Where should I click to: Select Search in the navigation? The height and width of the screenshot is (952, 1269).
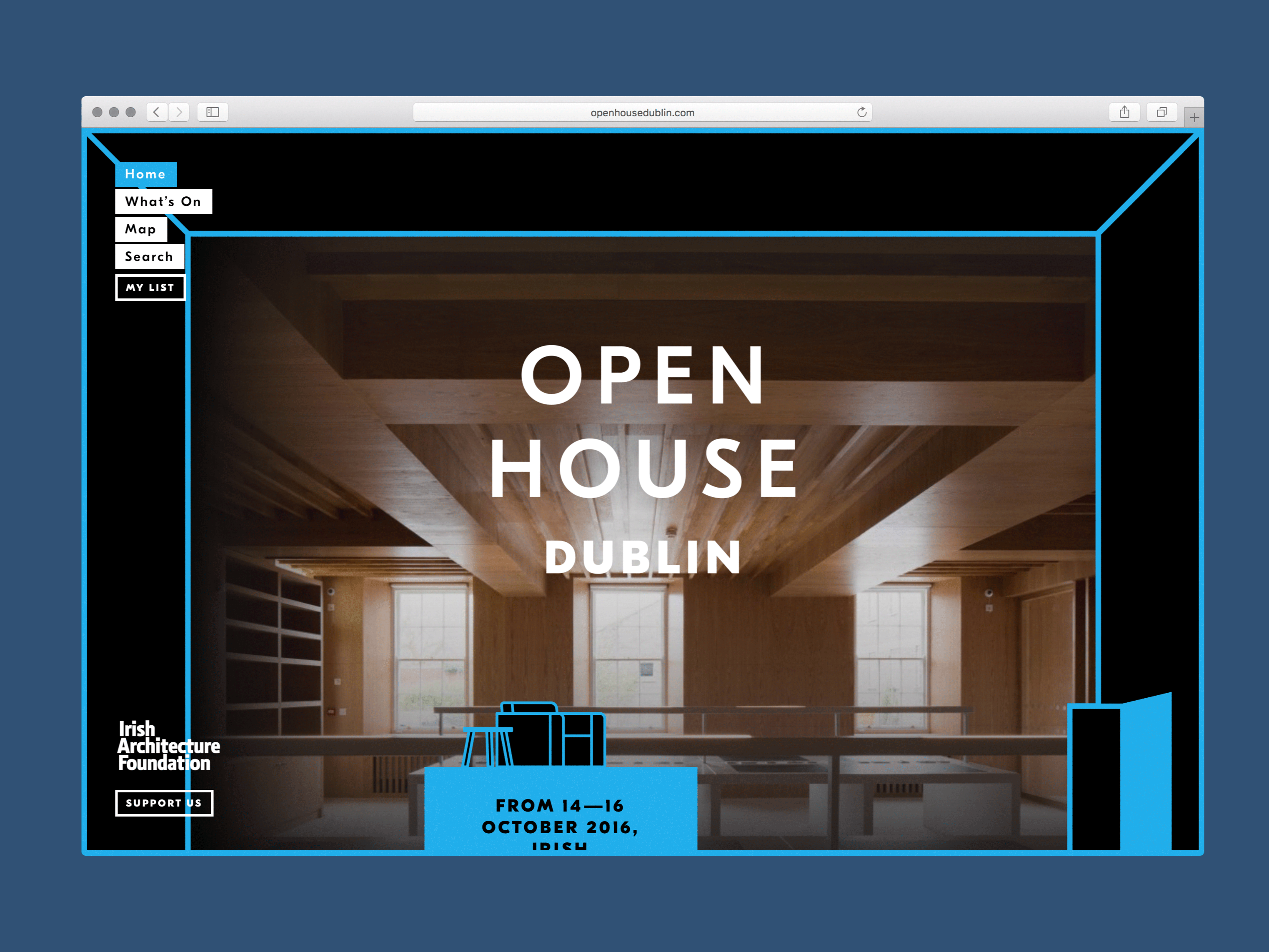(149, 256)
